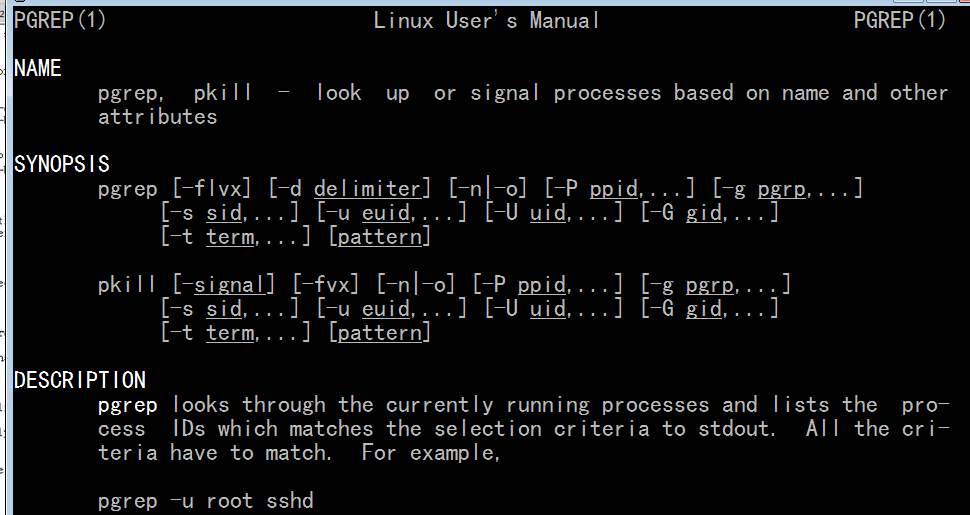Click the PGREP(1) header on the right
Viewport: 970px width, 515px height.
click(899, 20)
